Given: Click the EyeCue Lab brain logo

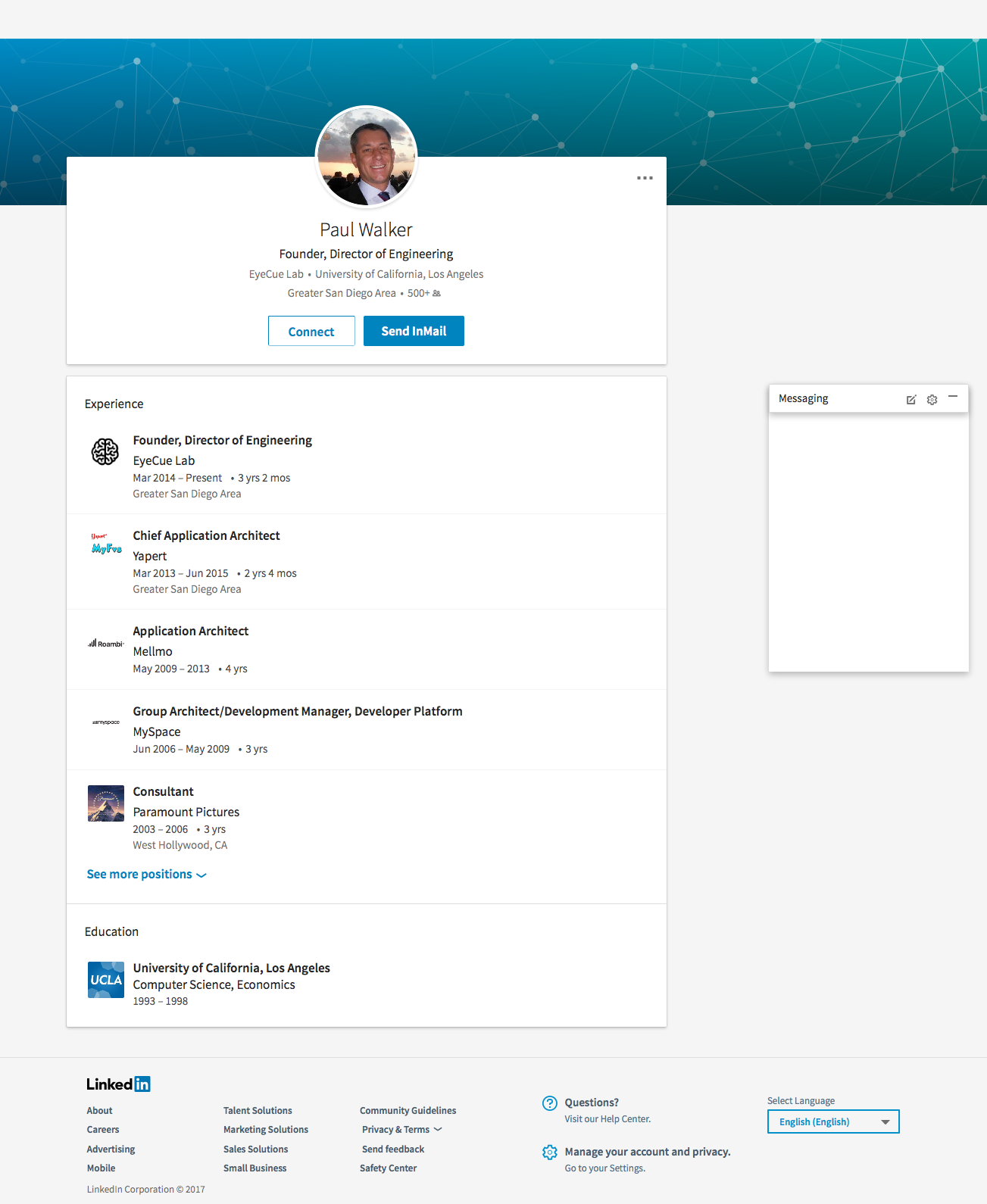Looking at the screenshot, I should 105,452.
